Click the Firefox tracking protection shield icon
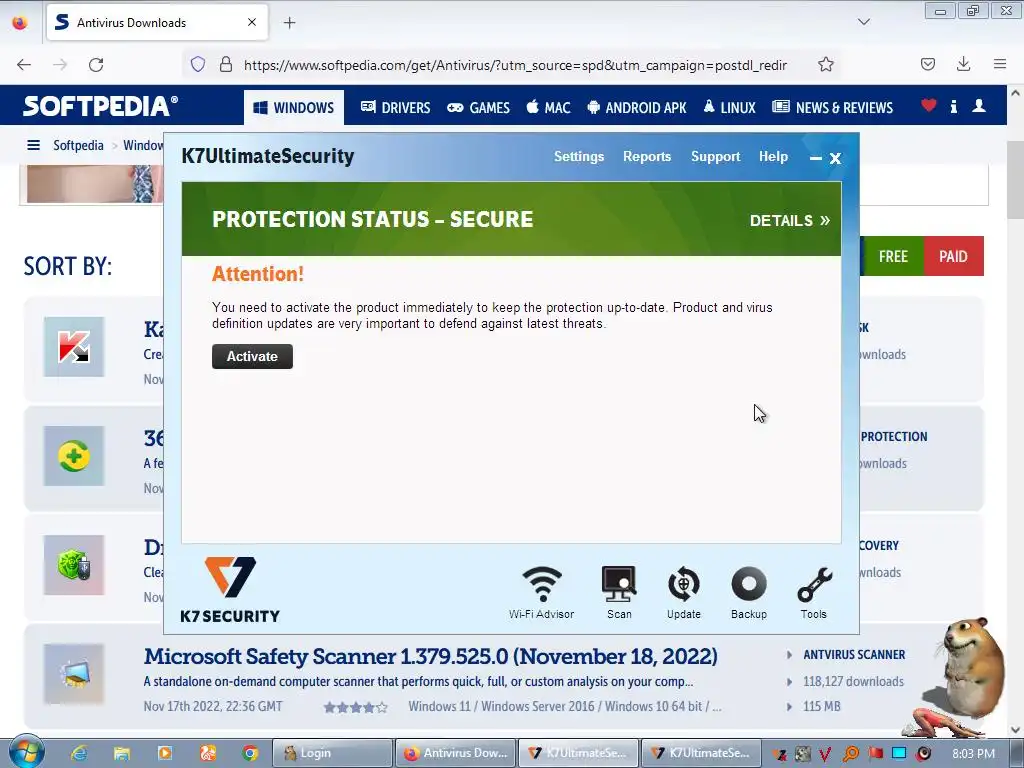Viewport: 1024px width, 768px height. click(x=198, y=64)
